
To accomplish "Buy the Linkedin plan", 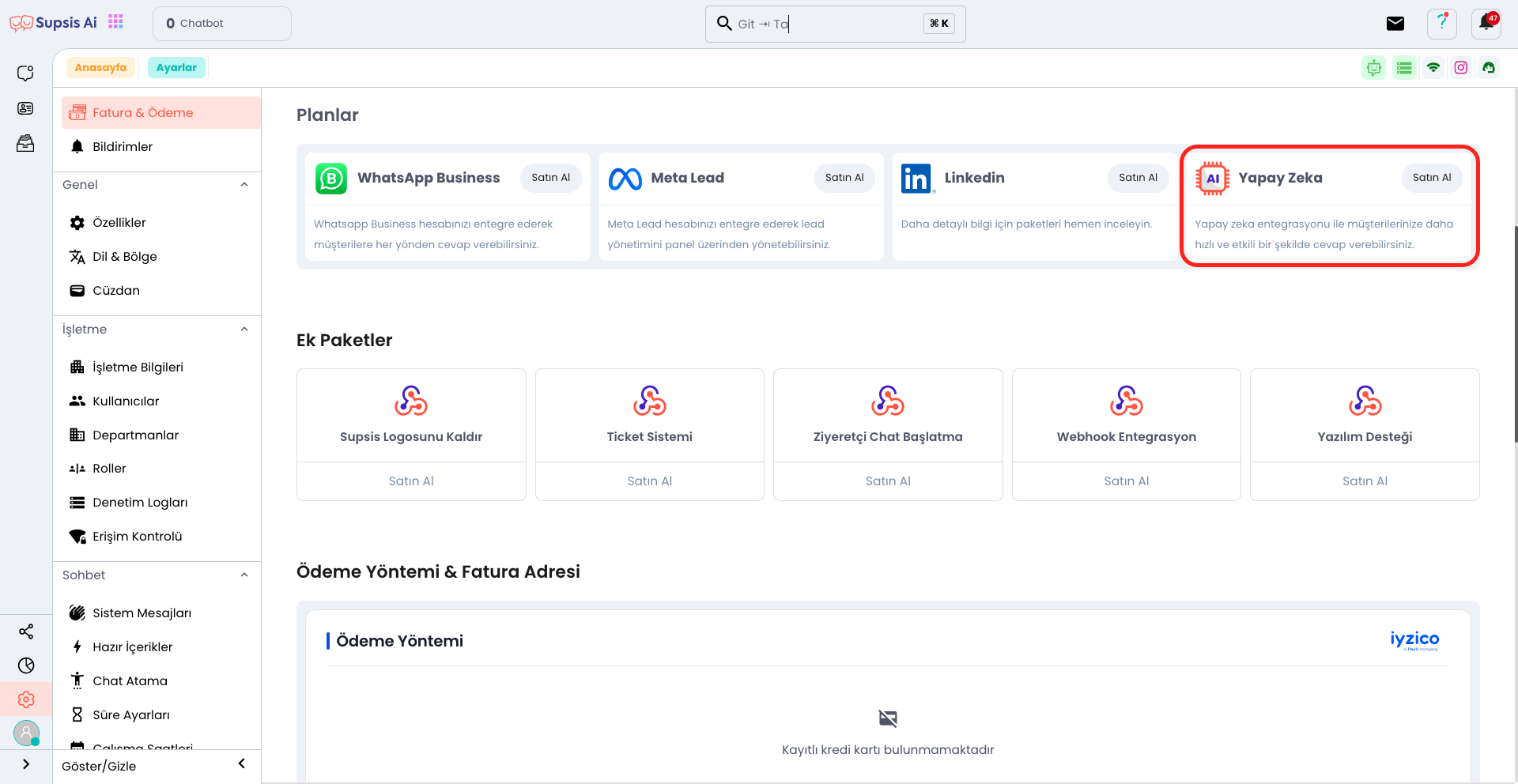I will coord(1138,178).
